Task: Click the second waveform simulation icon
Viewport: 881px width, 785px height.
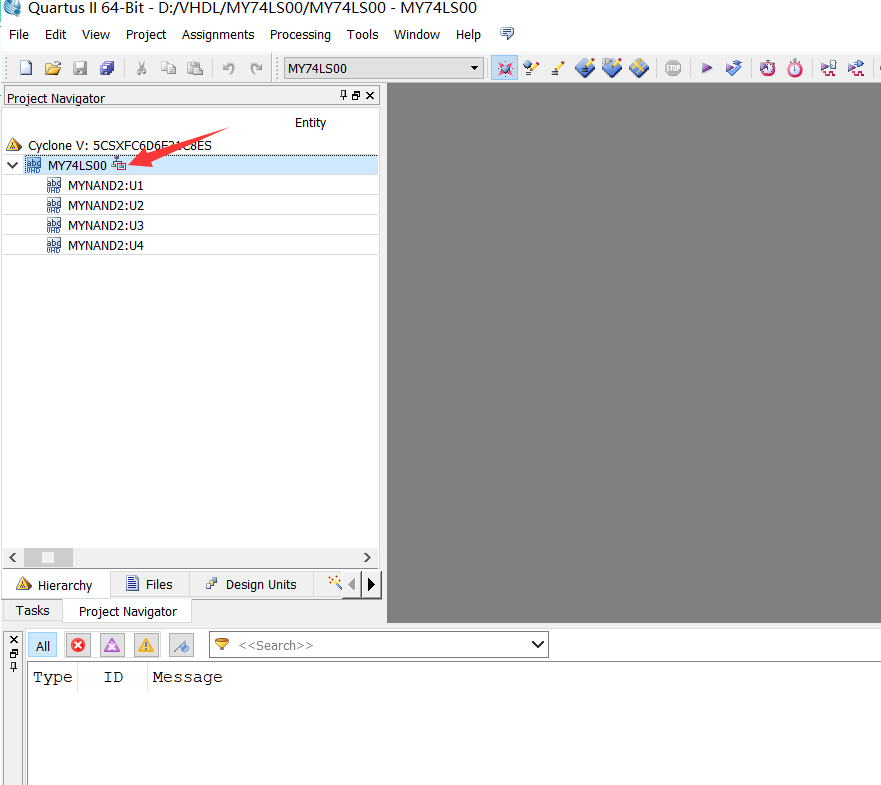Action: click(856, 69)
